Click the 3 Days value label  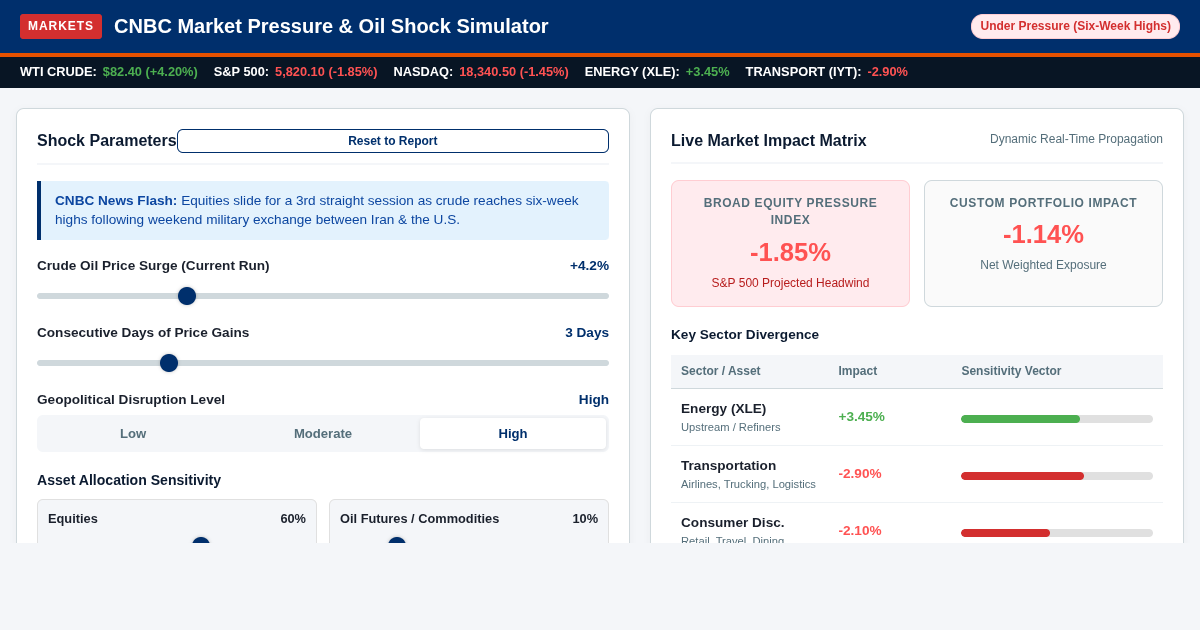click(x=587, y=332)
